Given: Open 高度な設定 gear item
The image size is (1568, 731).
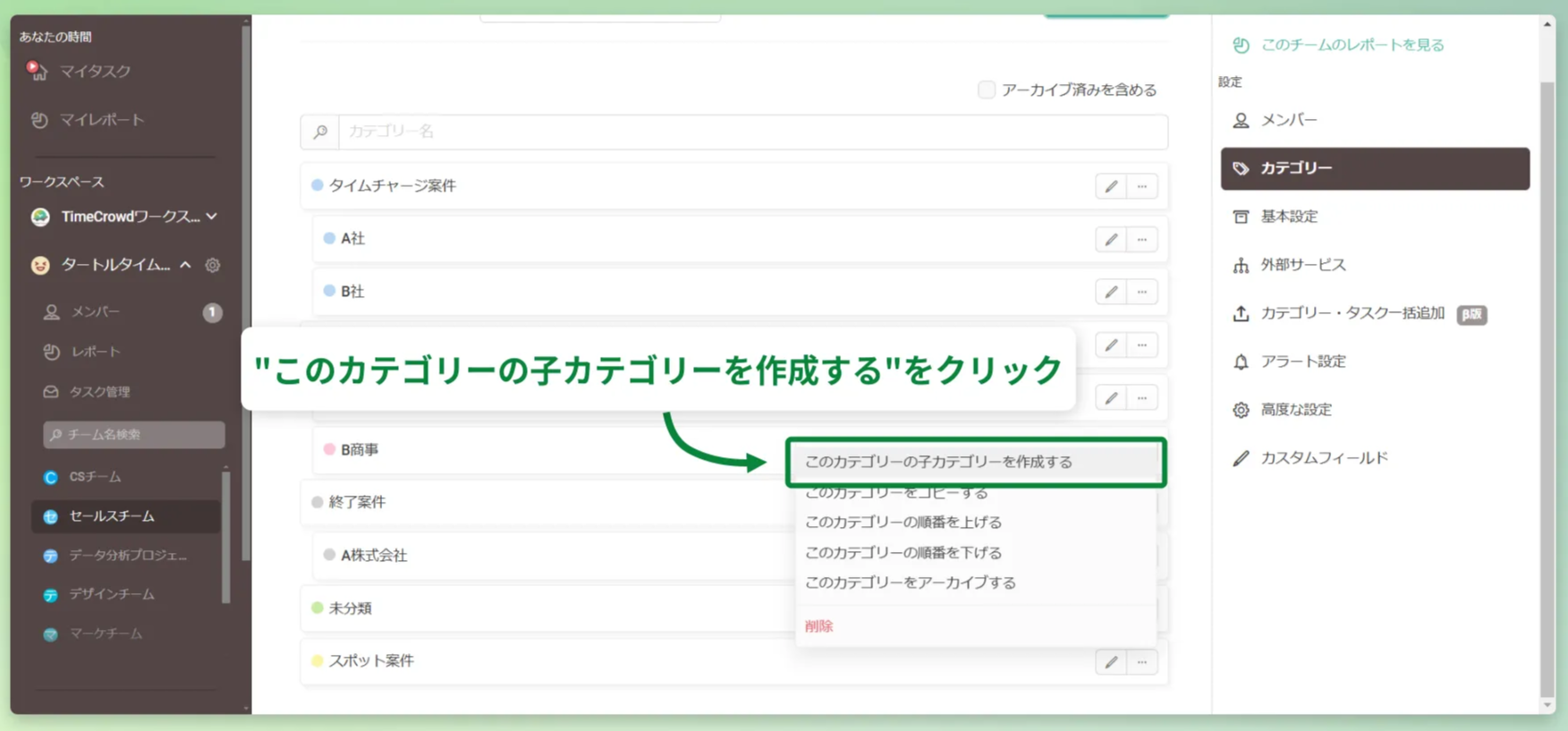Looking at the screenshot, I should tap(1295, 410).
